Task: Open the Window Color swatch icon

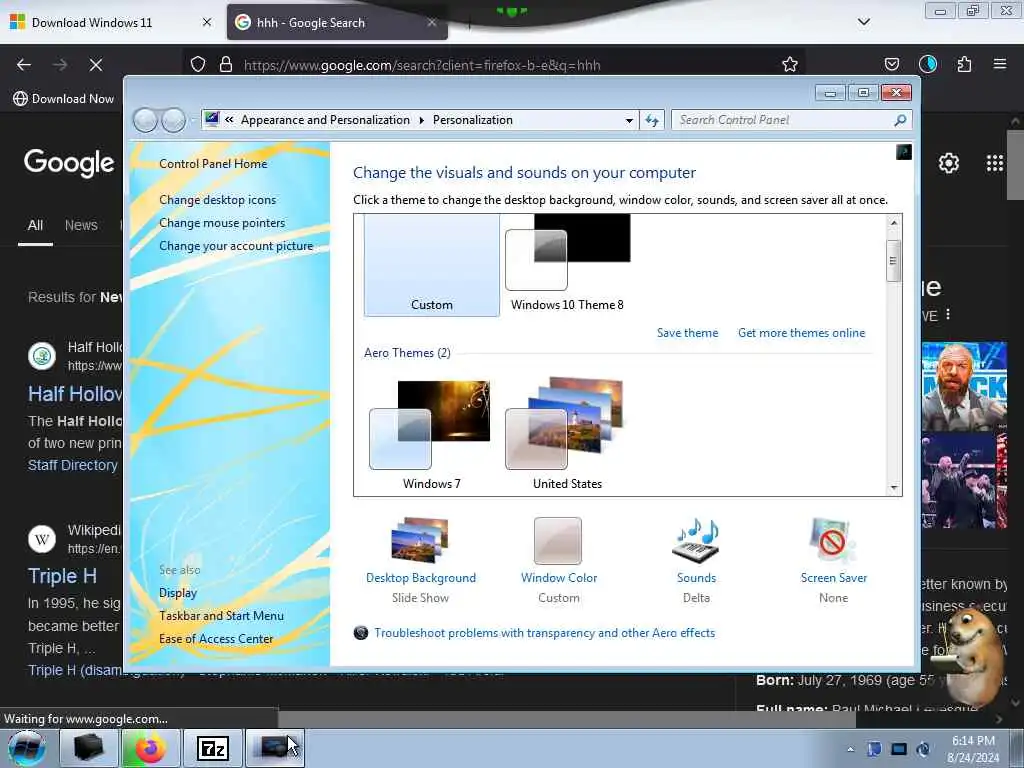Action: (x=558, y=541)
